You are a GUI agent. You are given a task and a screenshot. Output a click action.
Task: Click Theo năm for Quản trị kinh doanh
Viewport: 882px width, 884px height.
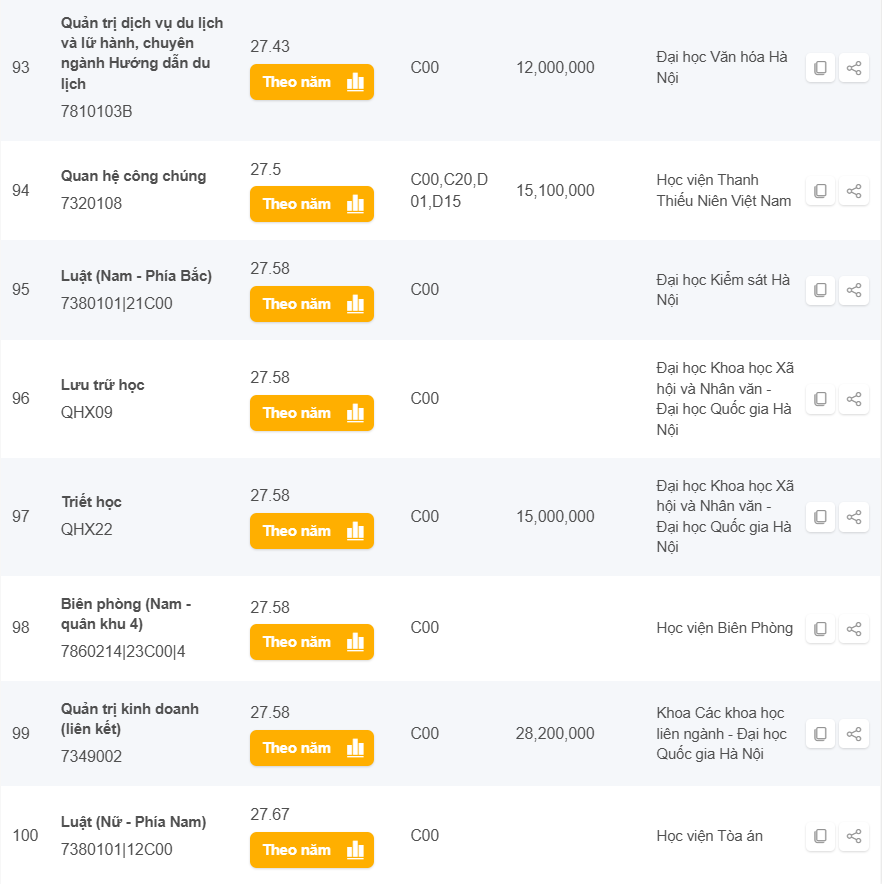coord(311,748)
